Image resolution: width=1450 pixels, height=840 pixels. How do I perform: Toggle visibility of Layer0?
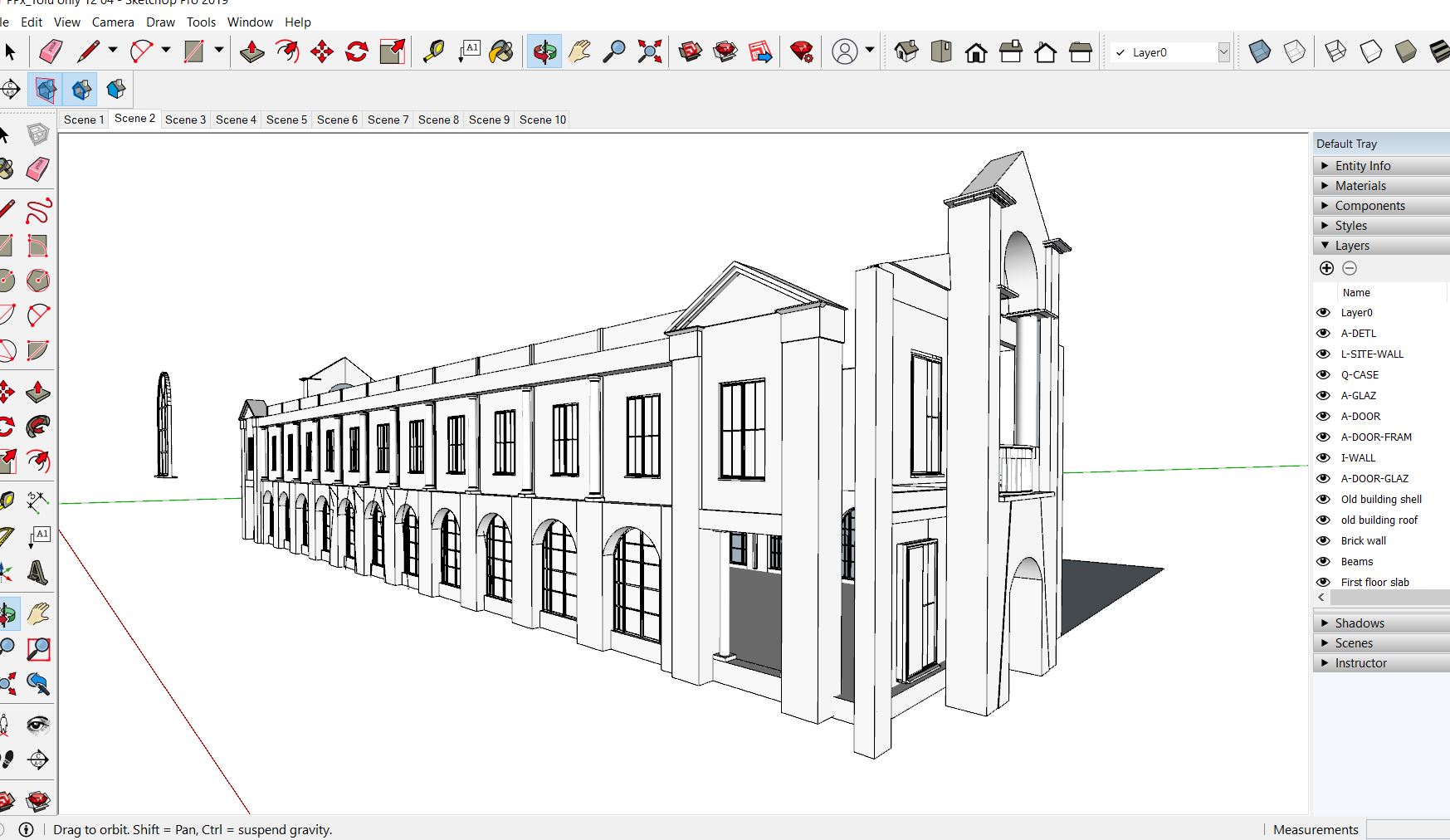click(x=1324, y=312)
